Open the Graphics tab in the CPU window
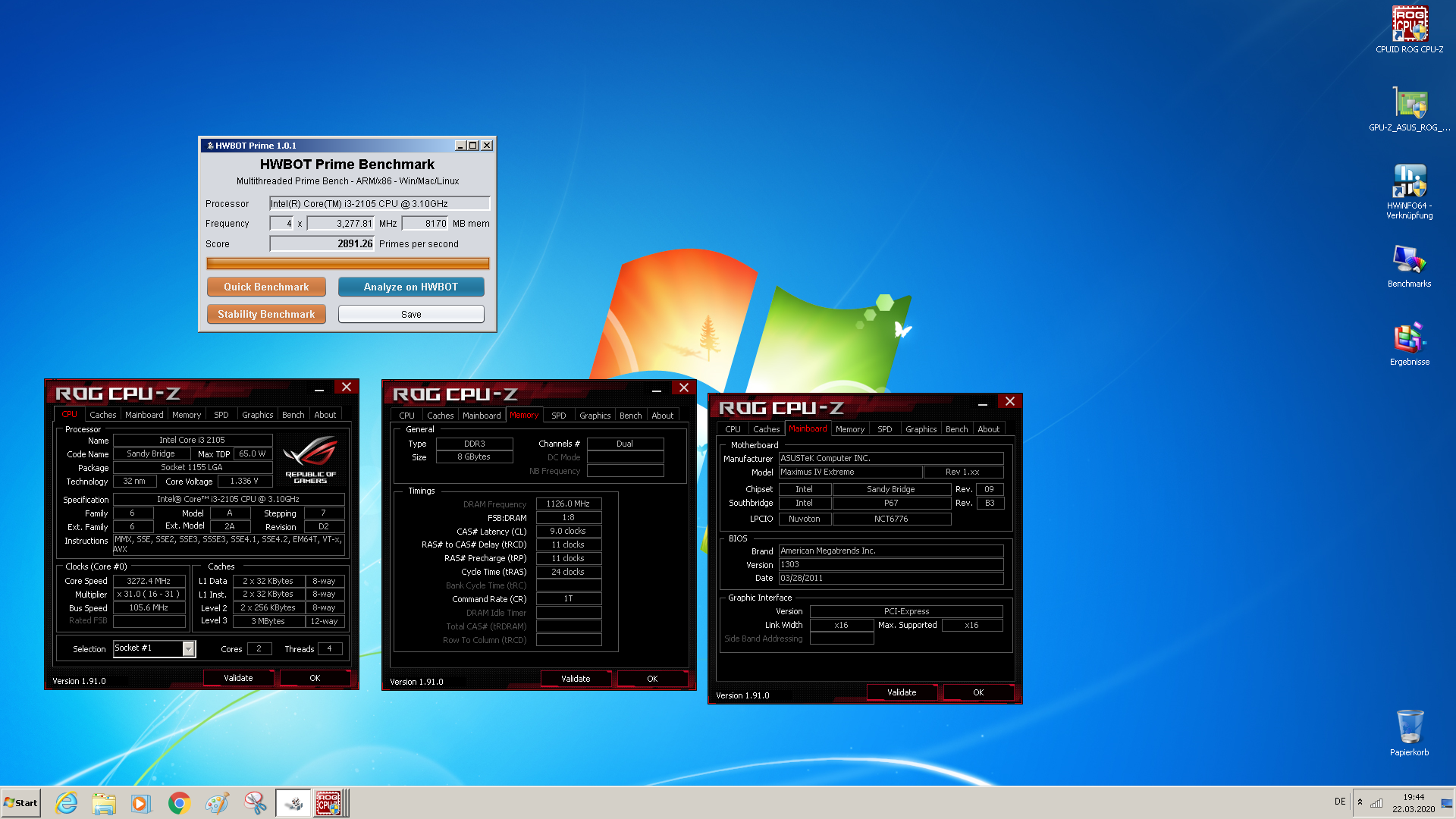The height and width of the screenshot is (819, 1456). [x=258, y=415]
